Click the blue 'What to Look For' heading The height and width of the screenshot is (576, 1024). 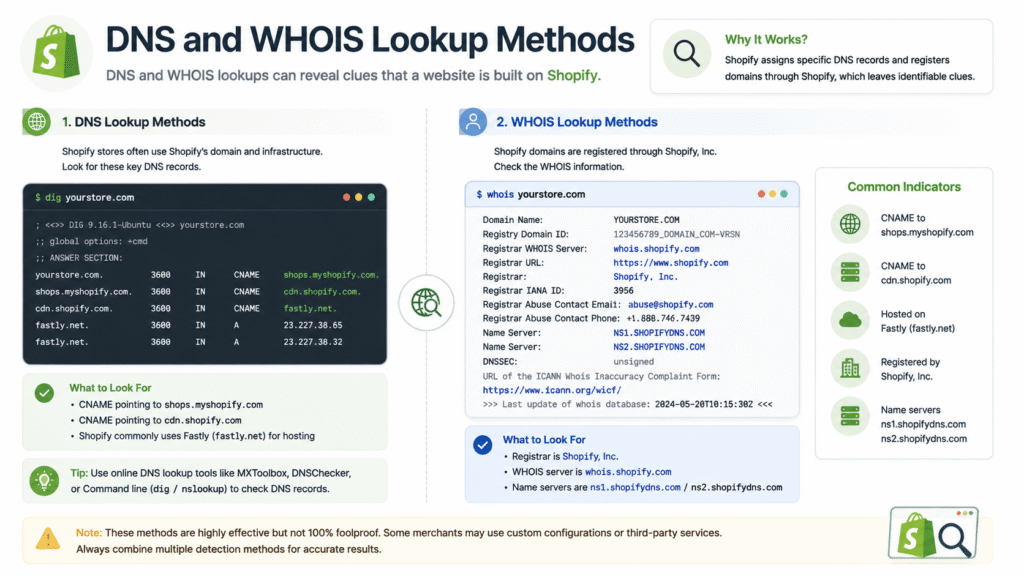[x=543, y=440]
